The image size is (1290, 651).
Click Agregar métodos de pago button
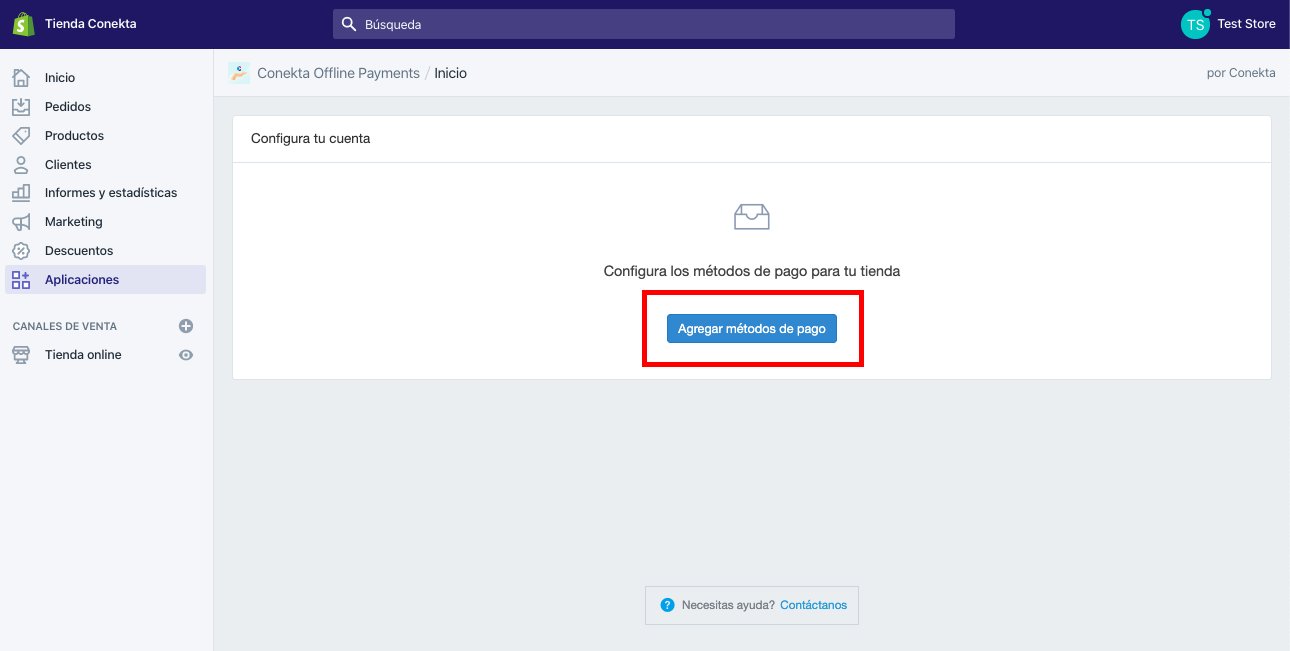pyautogui.click(x=752, y=328)
